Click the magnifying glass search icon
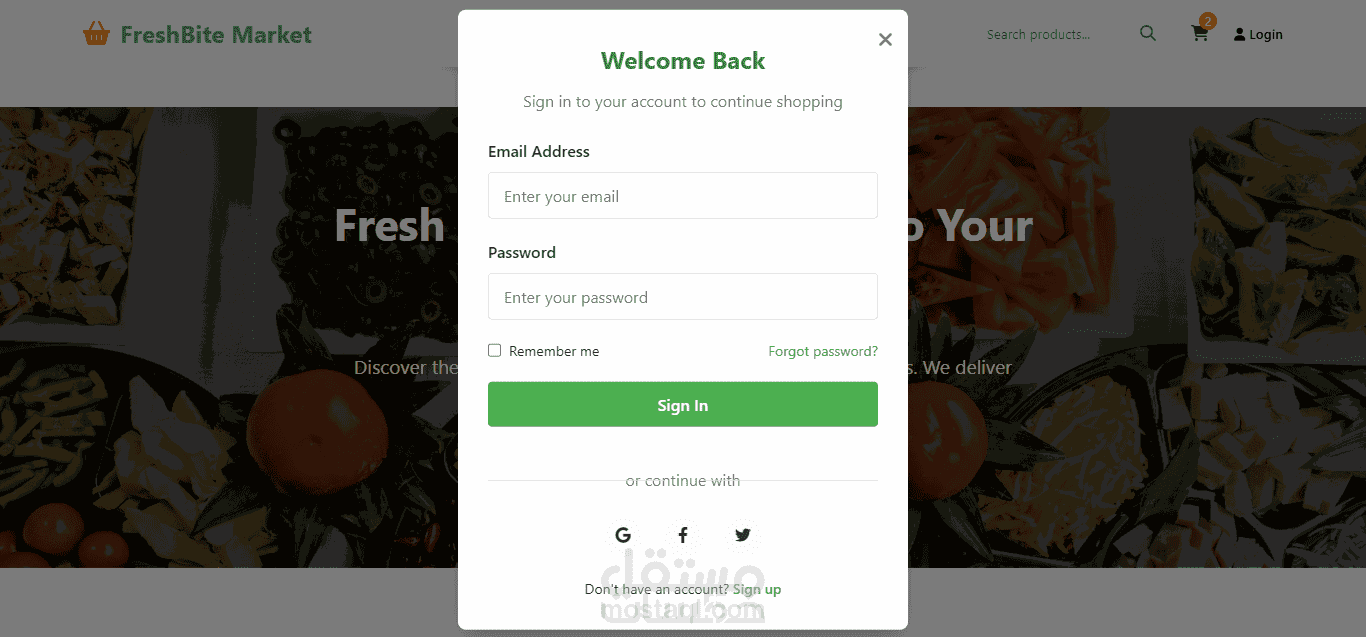The height and width of the screenshot is (637, 1366). [x=1148, y=34]
